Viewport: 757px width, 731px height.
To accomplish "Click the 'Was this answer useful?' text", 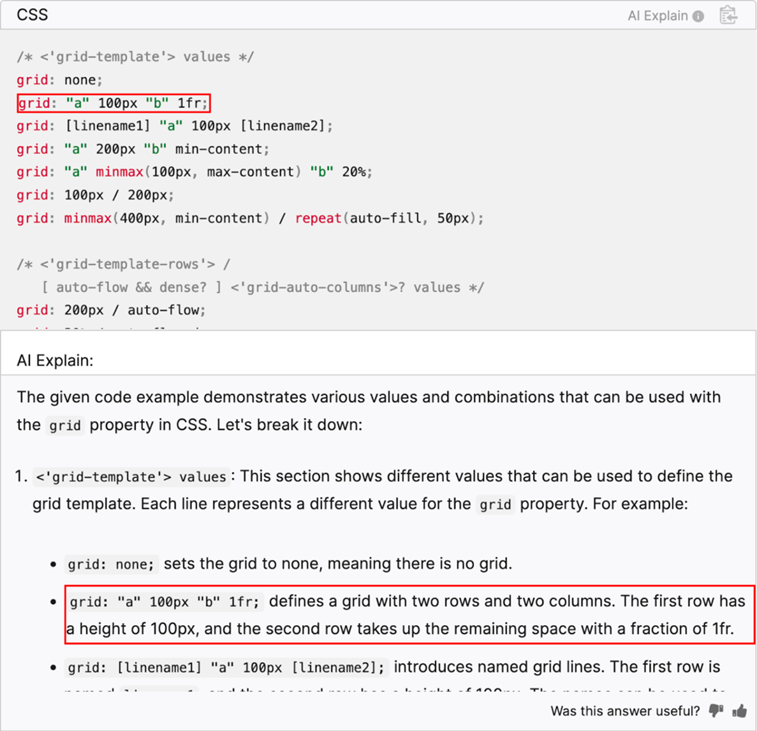I will 624,711.
